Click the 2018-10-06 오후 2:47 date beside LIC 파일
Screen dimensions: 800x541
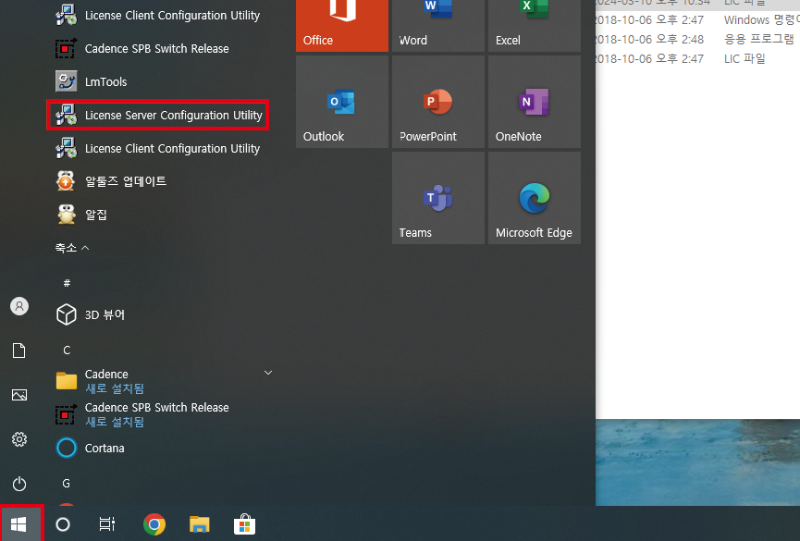[650, 59]
